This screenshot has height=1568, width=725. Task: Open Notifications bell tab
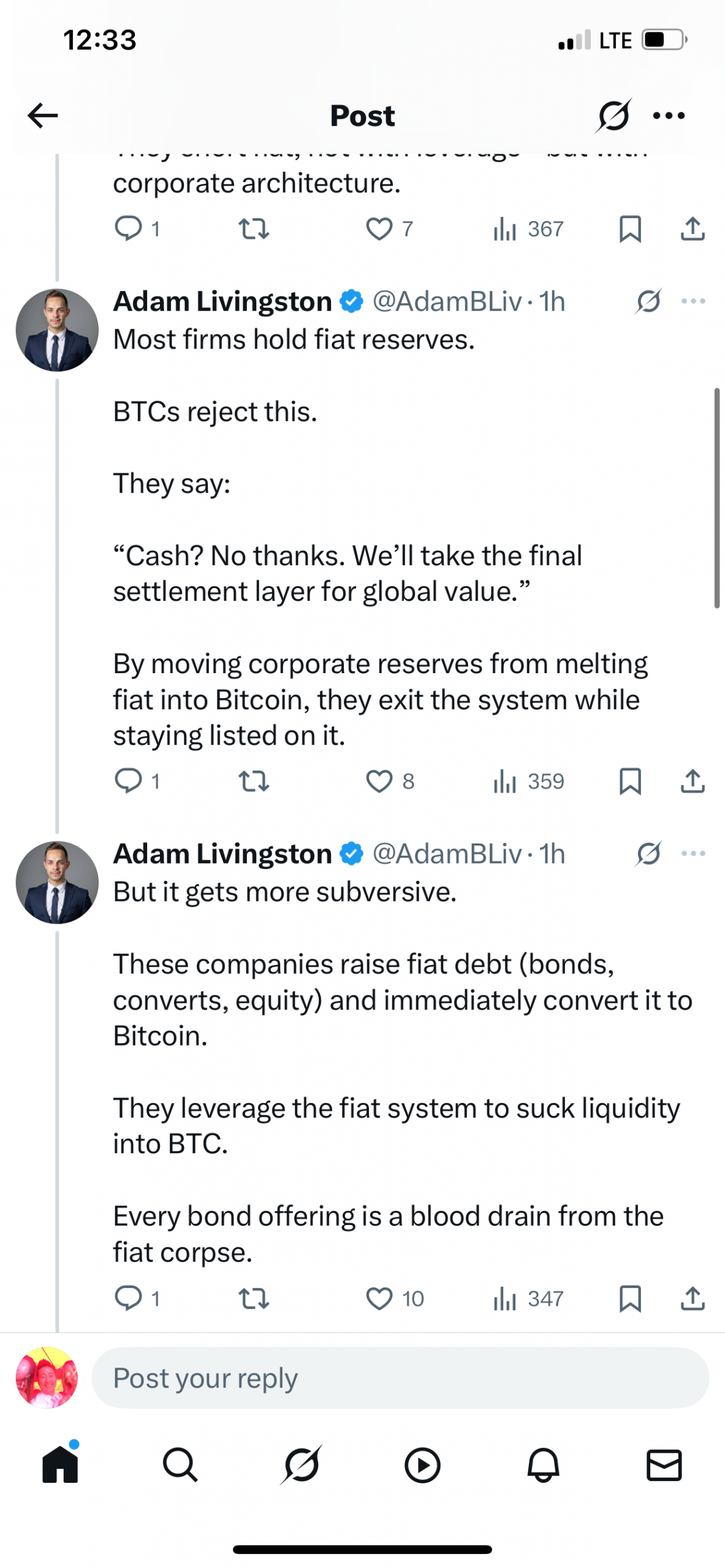(543, 1465)
